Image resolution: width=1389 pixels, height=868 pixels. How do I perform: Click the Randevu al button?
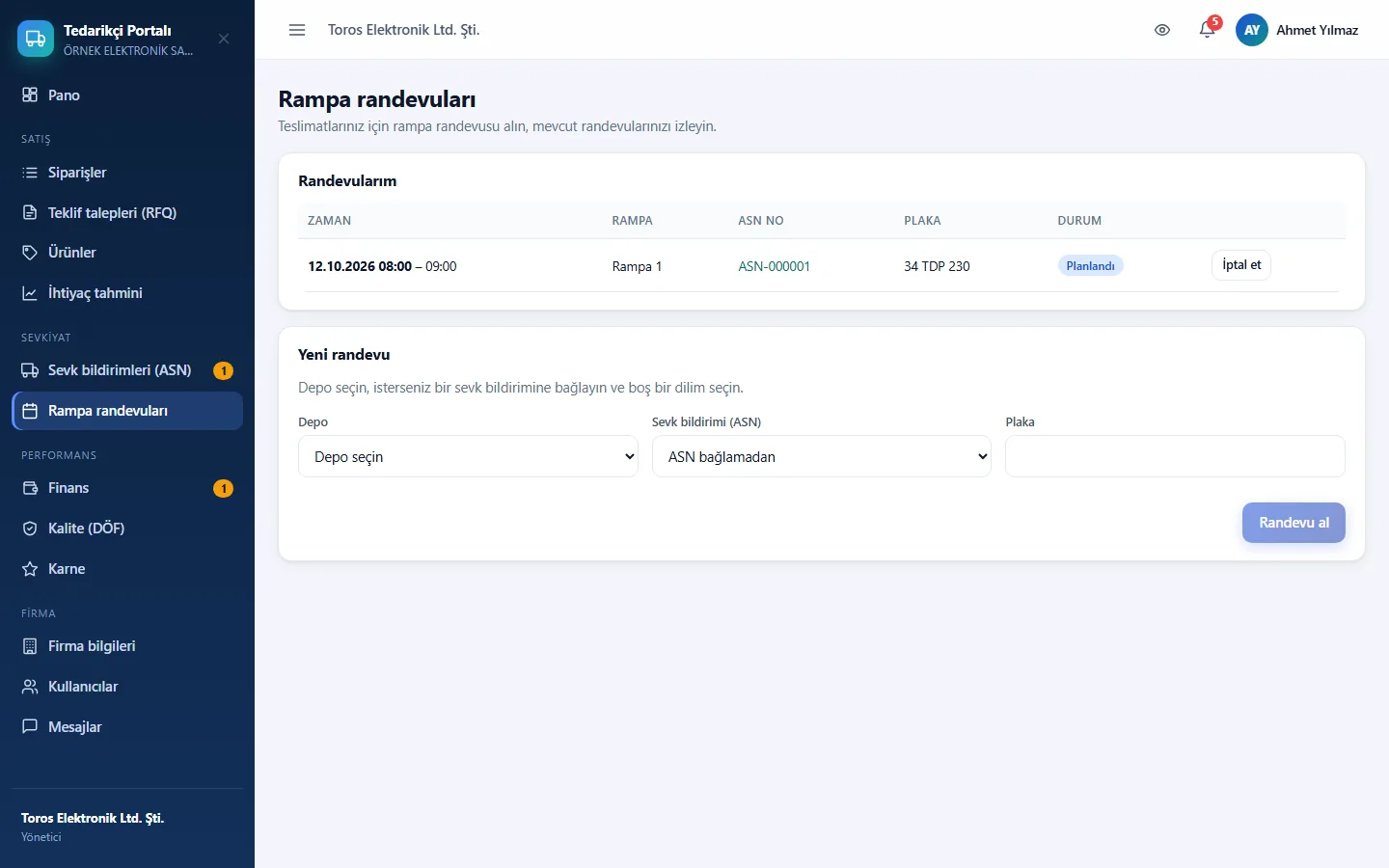coord(1294,523)
